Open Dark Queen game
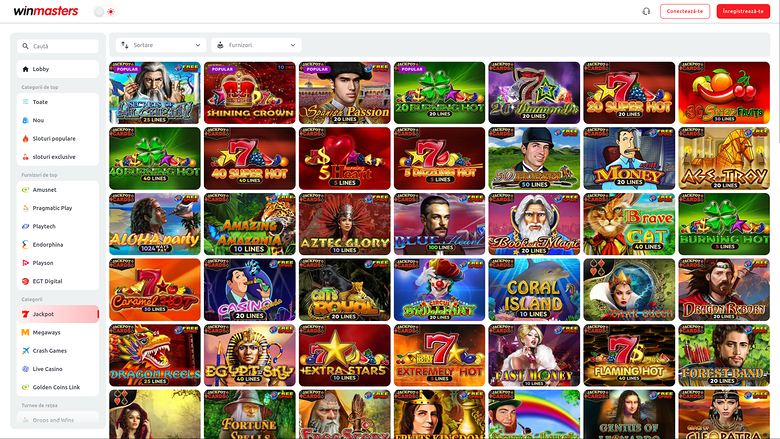 (629, 290)
